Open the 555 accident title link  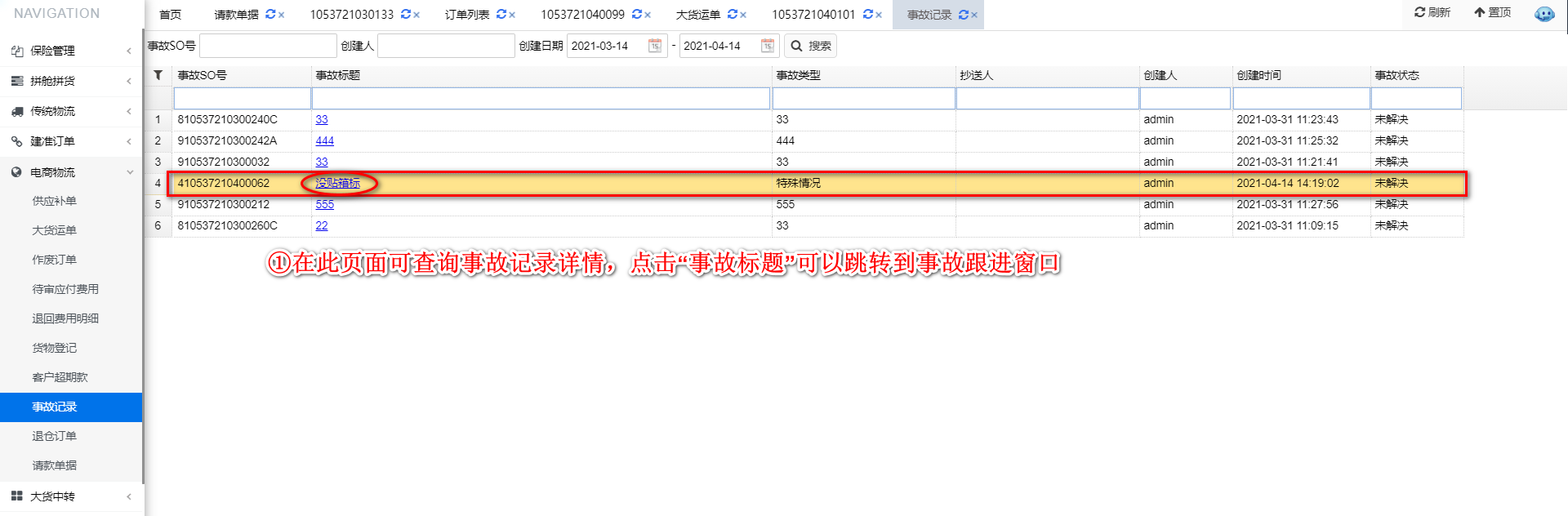point(325,204)
